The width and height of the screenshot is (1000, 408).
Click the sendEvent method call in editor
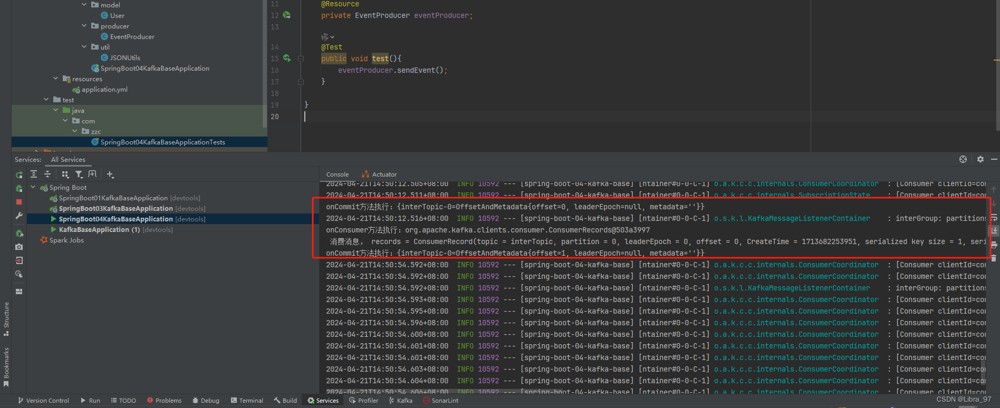tap(421, 70)
